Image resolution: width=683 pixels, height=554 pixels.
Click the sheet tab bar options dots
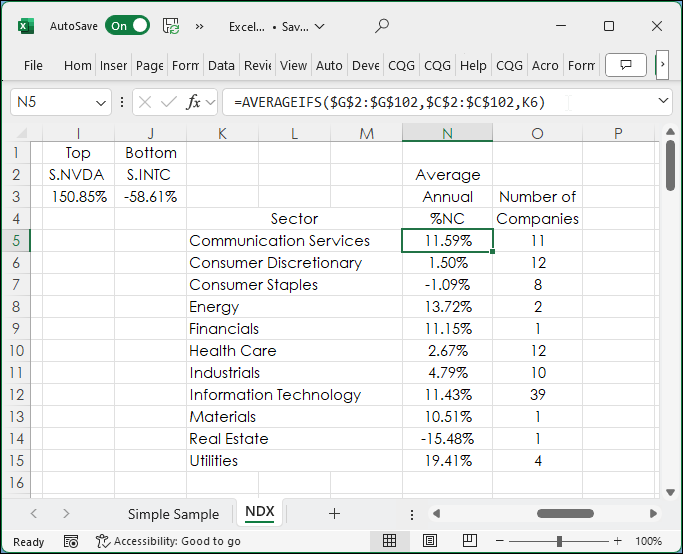(x=412, y=515)
